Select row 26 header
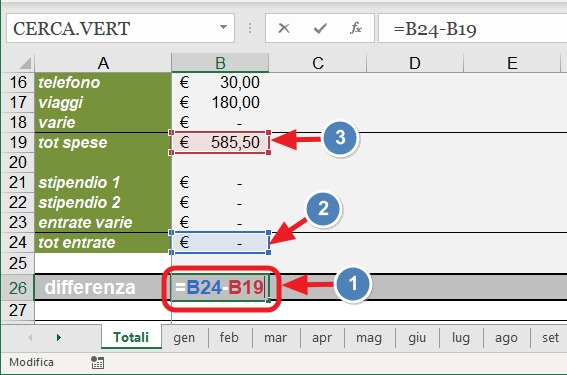 pyautogui.click(x=18, y=288)
